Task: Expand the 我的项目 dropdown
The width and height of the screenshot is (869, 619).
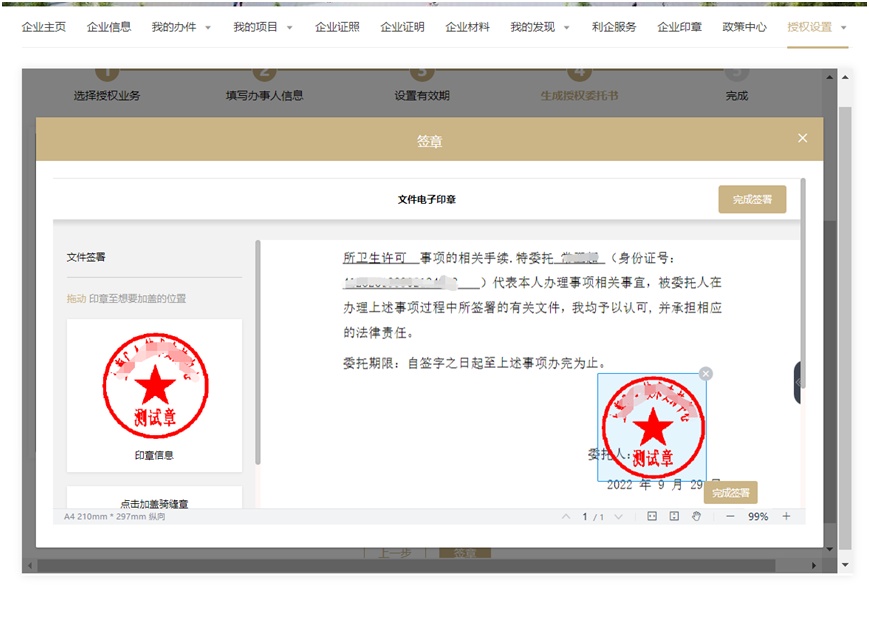Action: pos(262,27)
